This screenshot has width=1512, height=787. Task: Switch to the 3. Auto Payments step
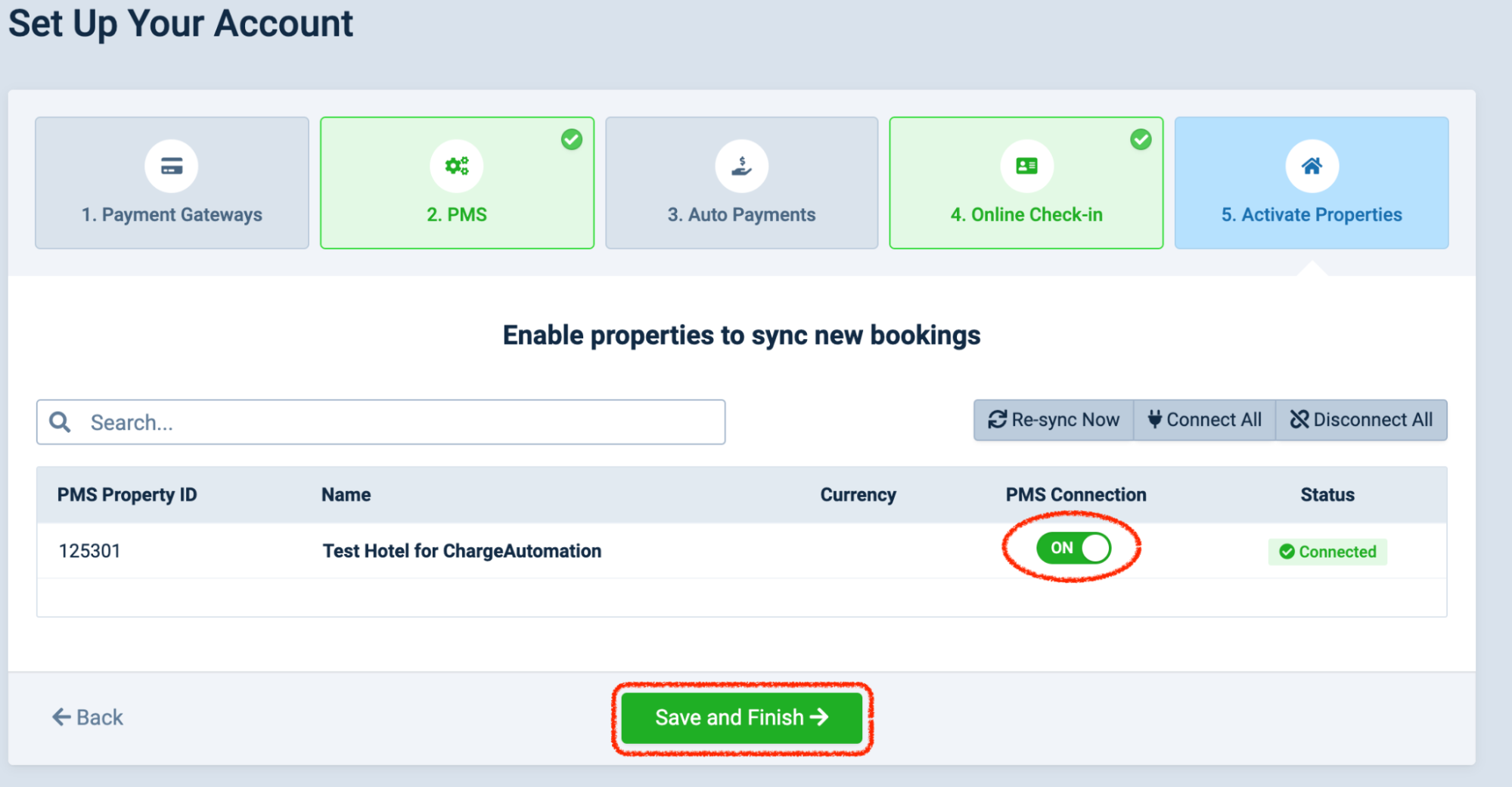point(741,214)
